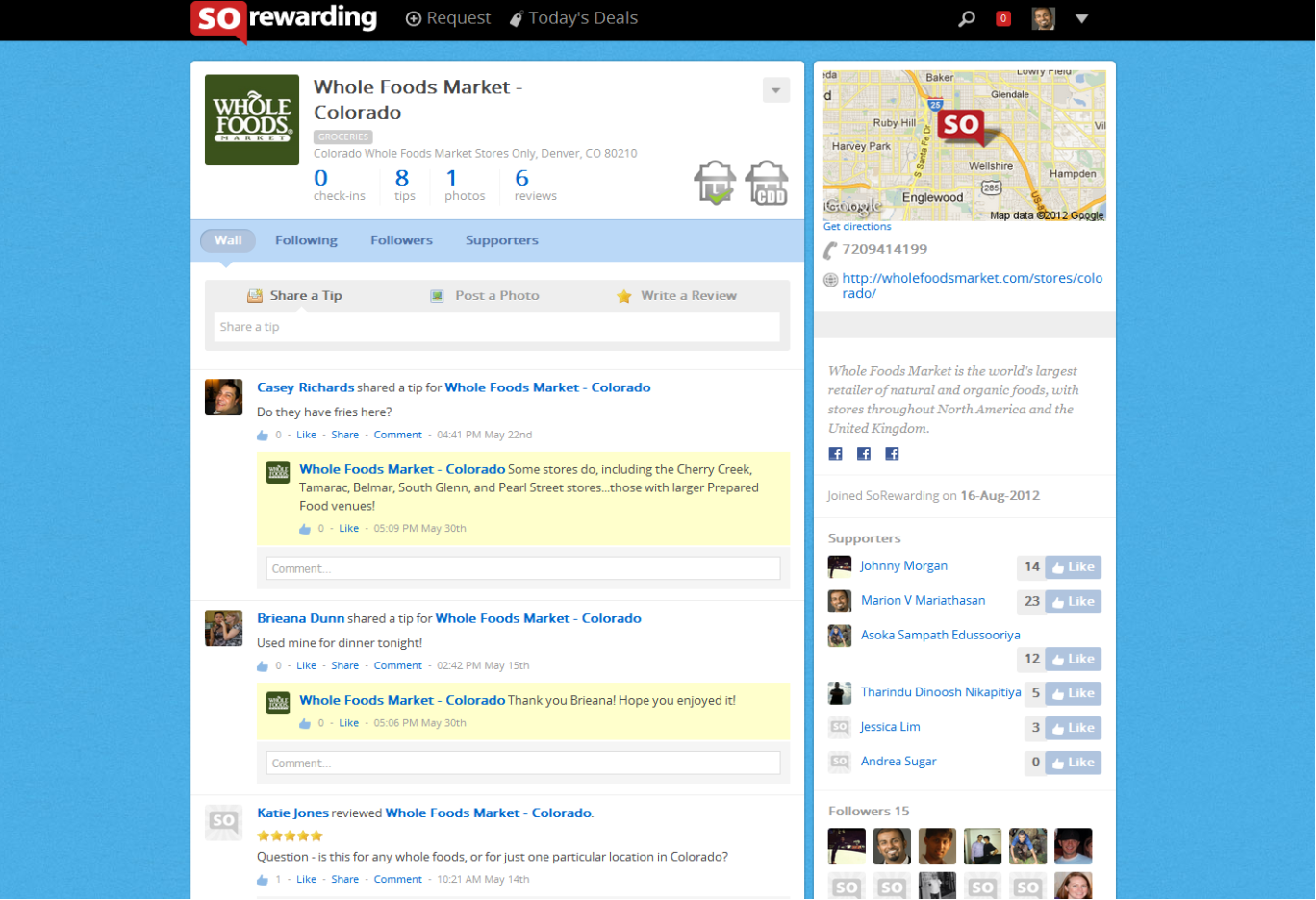Open the Katie Jones name link
This screenshot has height=900, width=1316.
(292, 812)
